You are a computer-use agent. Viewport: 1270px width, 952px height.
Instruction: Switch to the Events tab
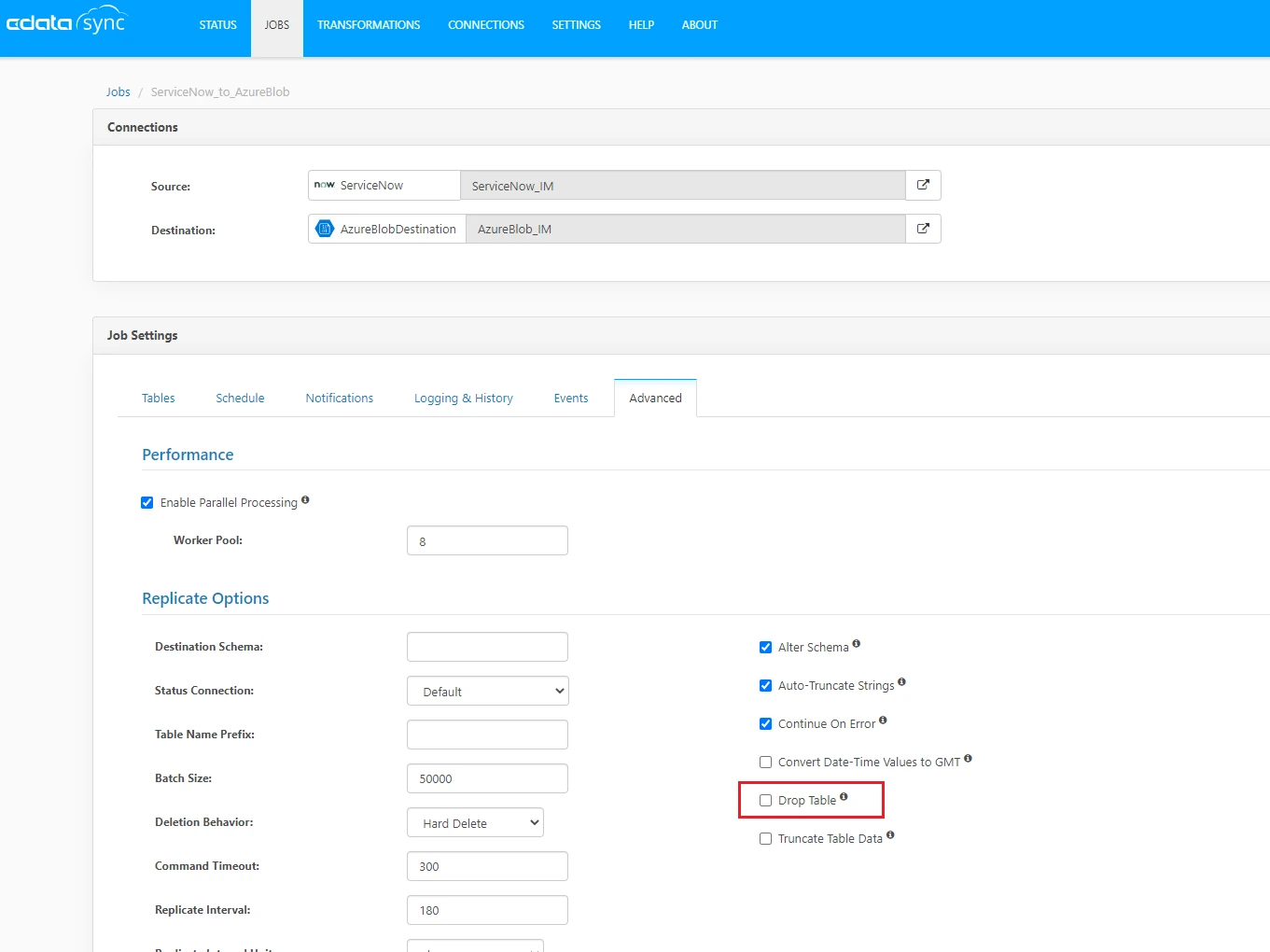571,399
